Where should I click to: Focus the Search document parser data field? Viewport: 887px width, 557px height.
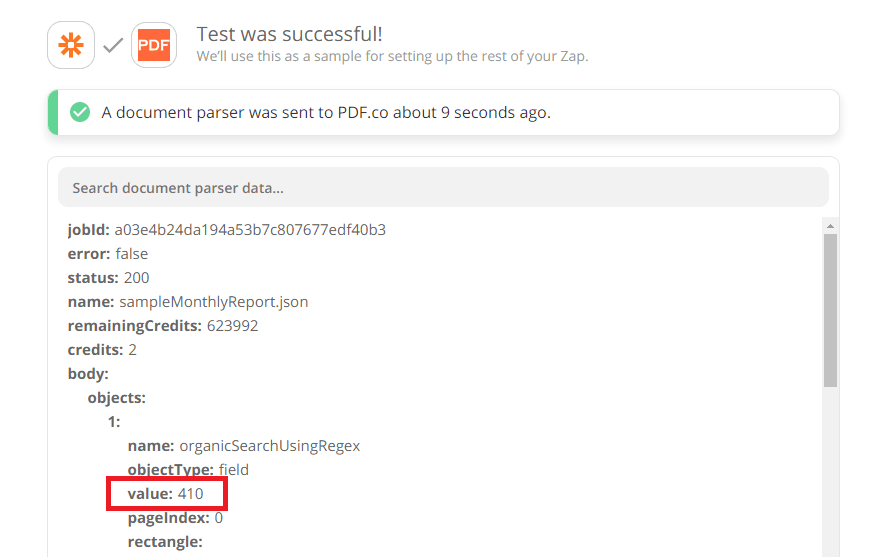point(442,188)
